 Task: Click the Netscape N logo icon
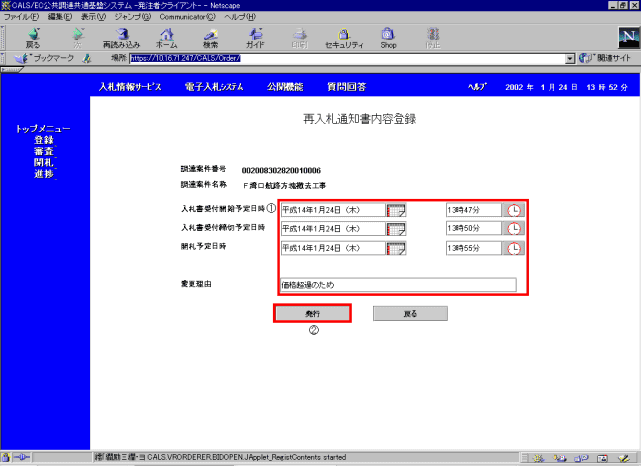point(629,38)
